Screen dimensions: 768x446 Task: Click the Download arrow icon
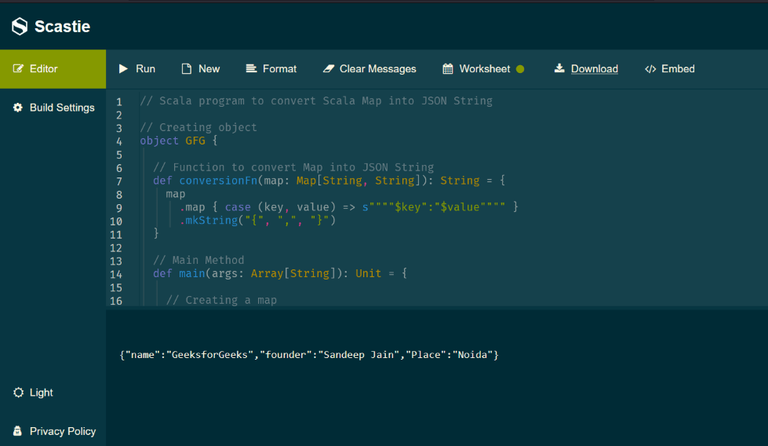[559, 68]
